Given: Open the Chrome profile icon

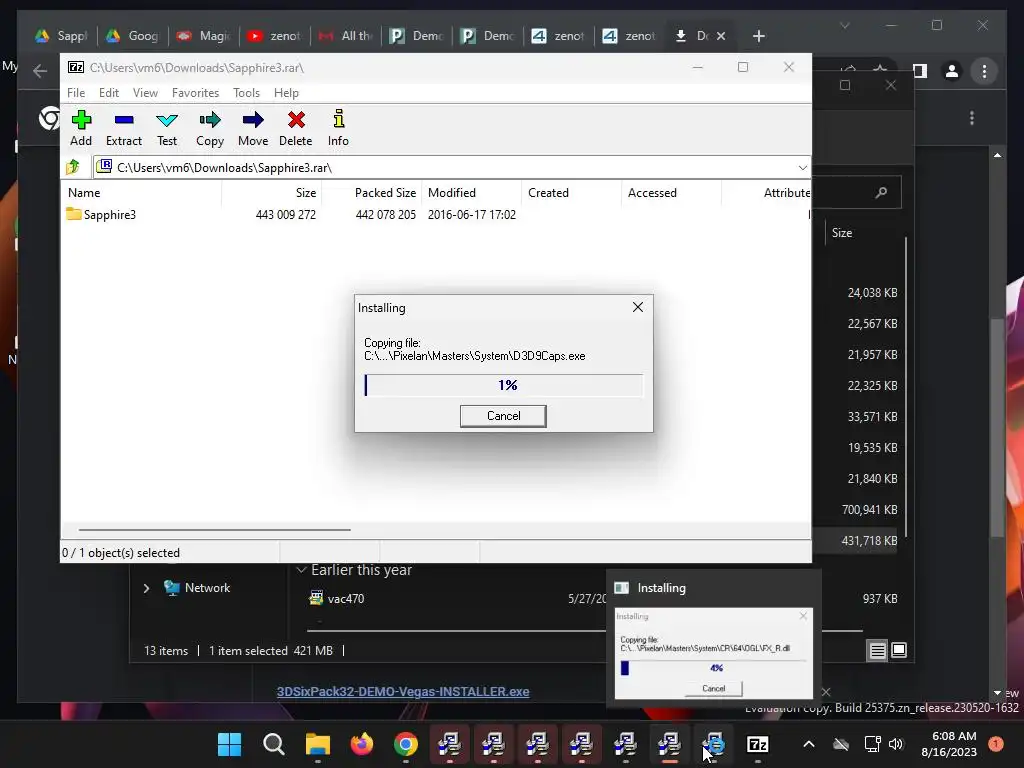Looking at the screenshot, I should pyautogui.click(x=952, y=71).
